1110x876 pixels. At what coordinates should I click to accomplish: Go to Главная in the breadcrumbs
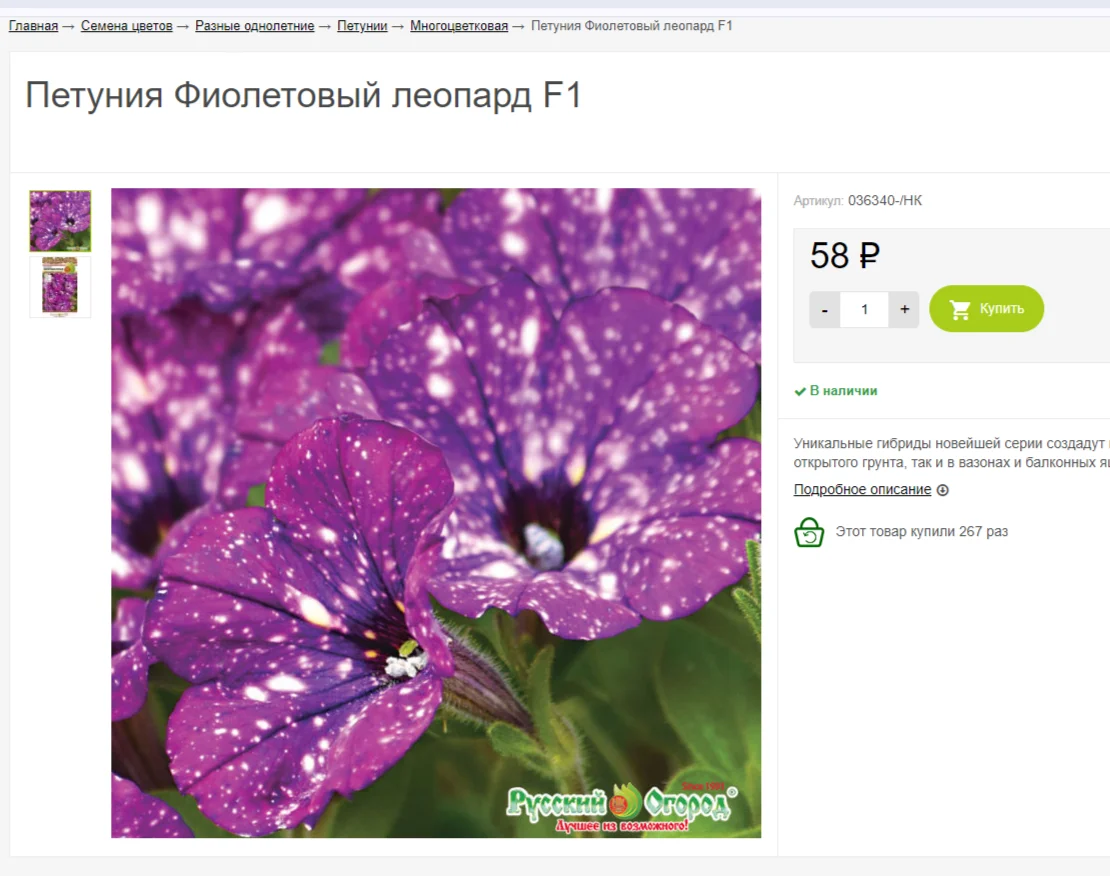tap(33, 26)
